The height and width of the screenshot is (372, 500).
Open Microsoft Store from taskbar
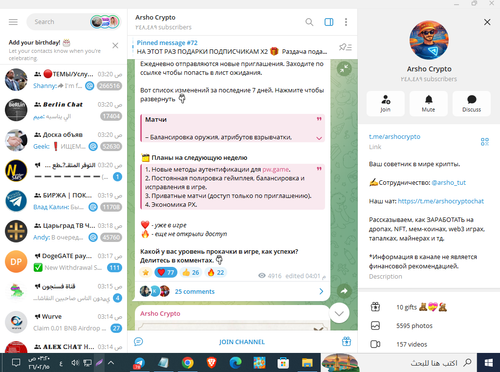283,363
